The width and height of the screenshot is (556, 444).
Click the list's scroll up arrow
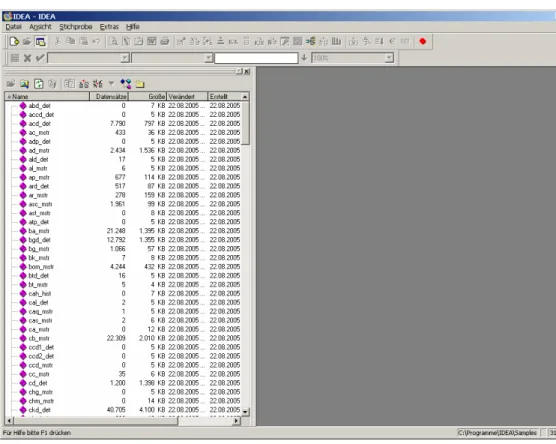coord(245,96)
